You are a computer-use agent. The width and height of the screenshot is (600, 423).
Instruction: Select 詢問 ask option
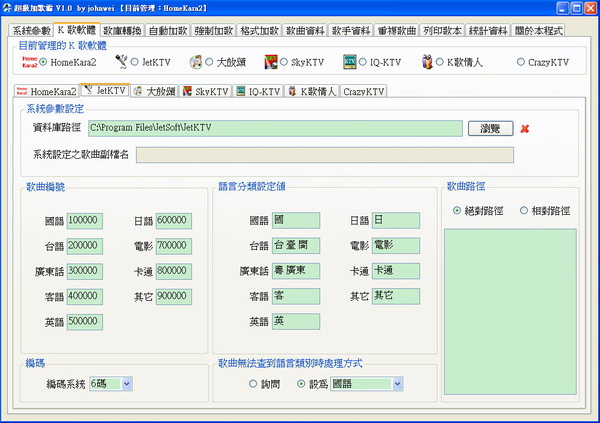pyautogui.click(x=253, y=383)
